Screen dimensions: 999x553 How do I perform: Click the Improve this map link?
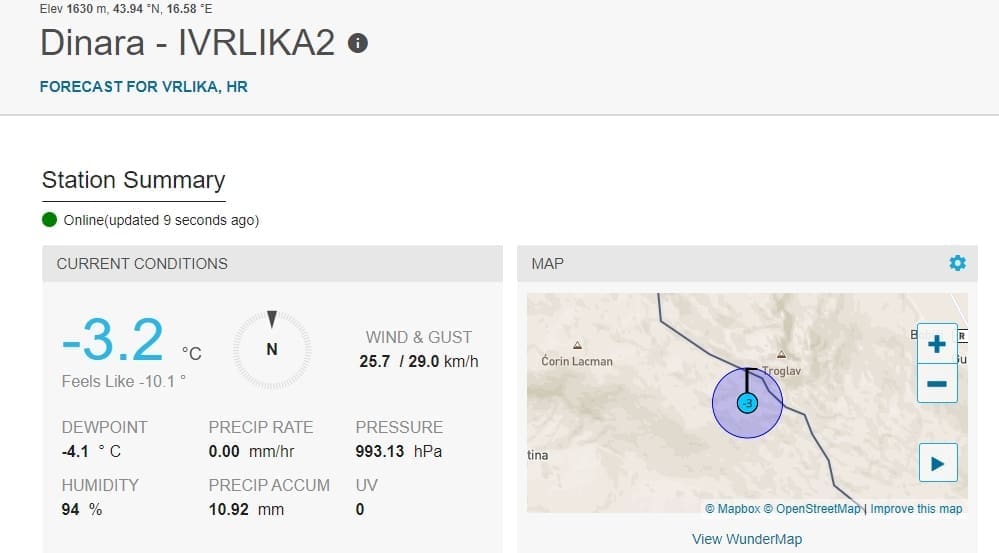[x=916, y=509]
